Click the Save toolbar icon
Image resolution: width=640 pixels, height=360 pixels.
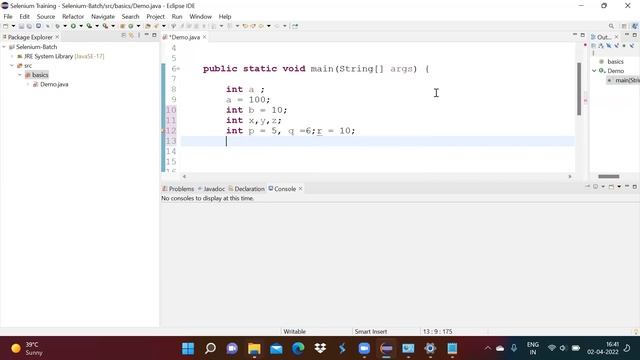pos(21,26)
